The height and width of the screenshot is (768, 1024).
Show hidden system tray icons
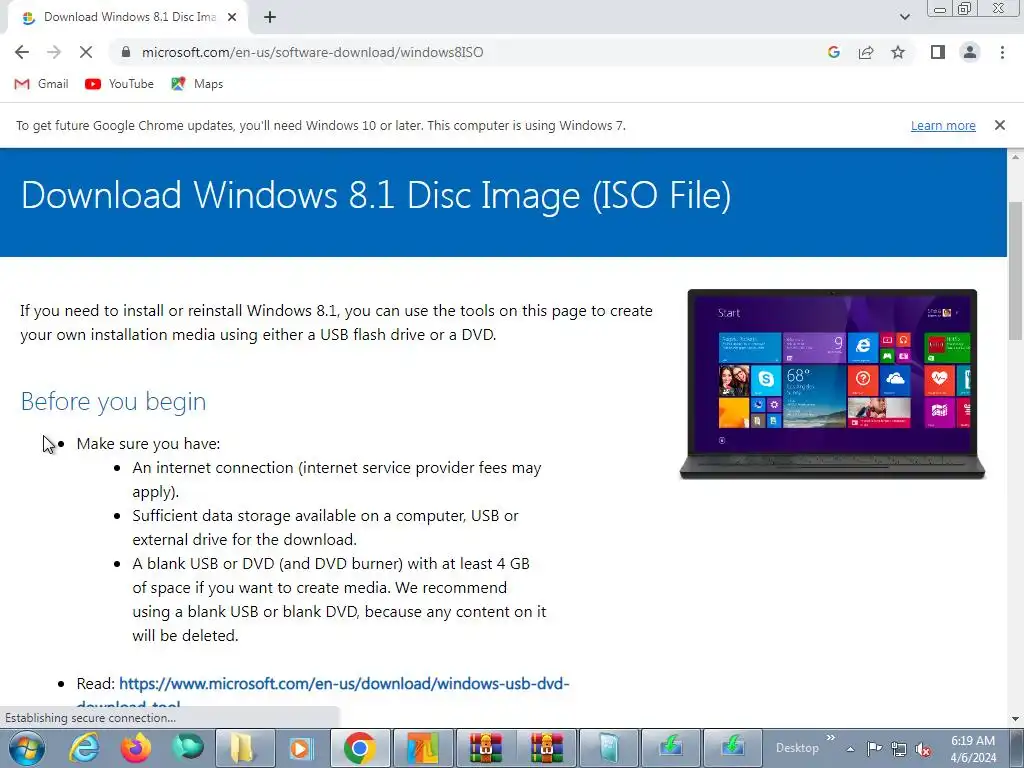click(850, 749)
